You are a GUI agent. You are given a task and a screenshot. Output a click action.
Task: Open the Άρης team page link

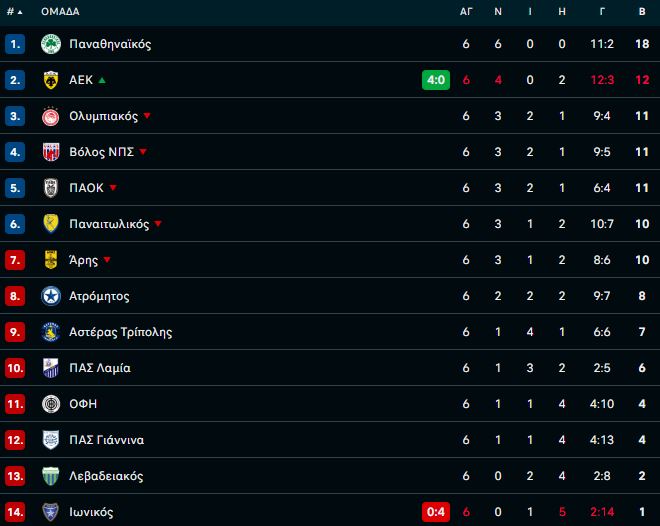[83, 260]
